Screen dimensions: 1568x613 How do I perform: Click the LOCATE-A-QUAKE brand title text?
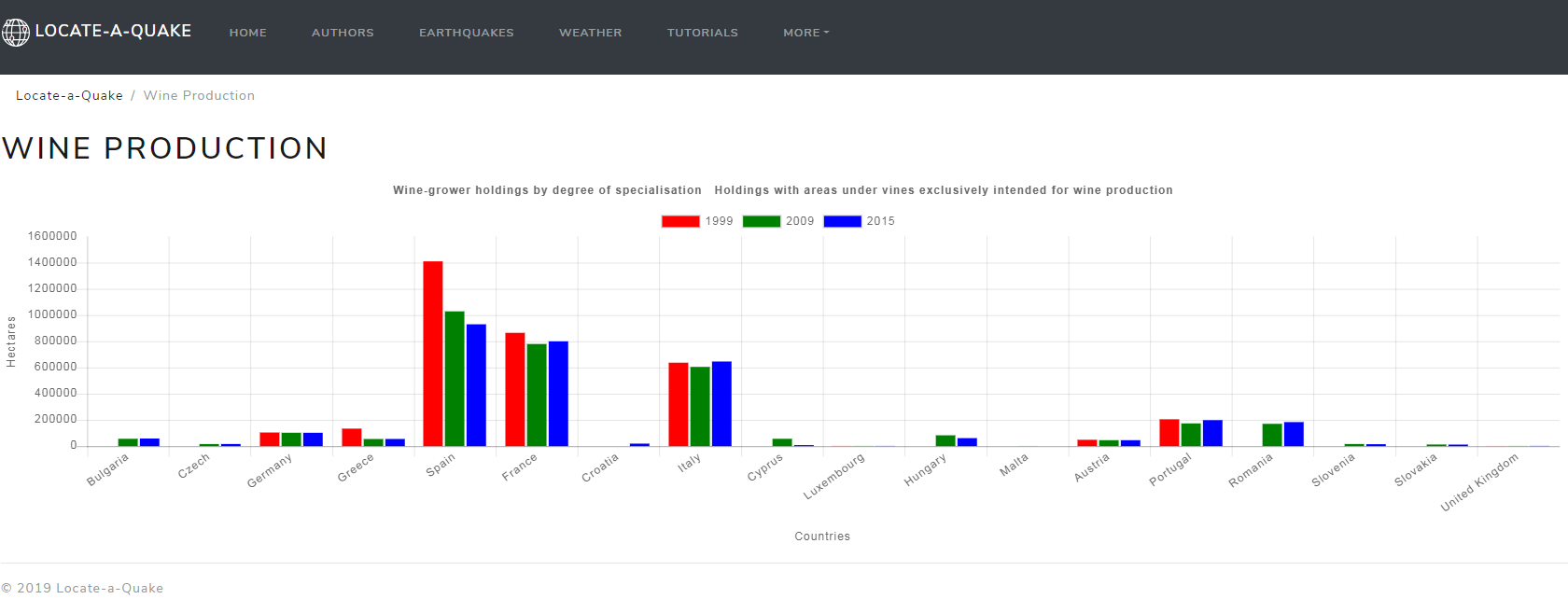pos(113,31)
